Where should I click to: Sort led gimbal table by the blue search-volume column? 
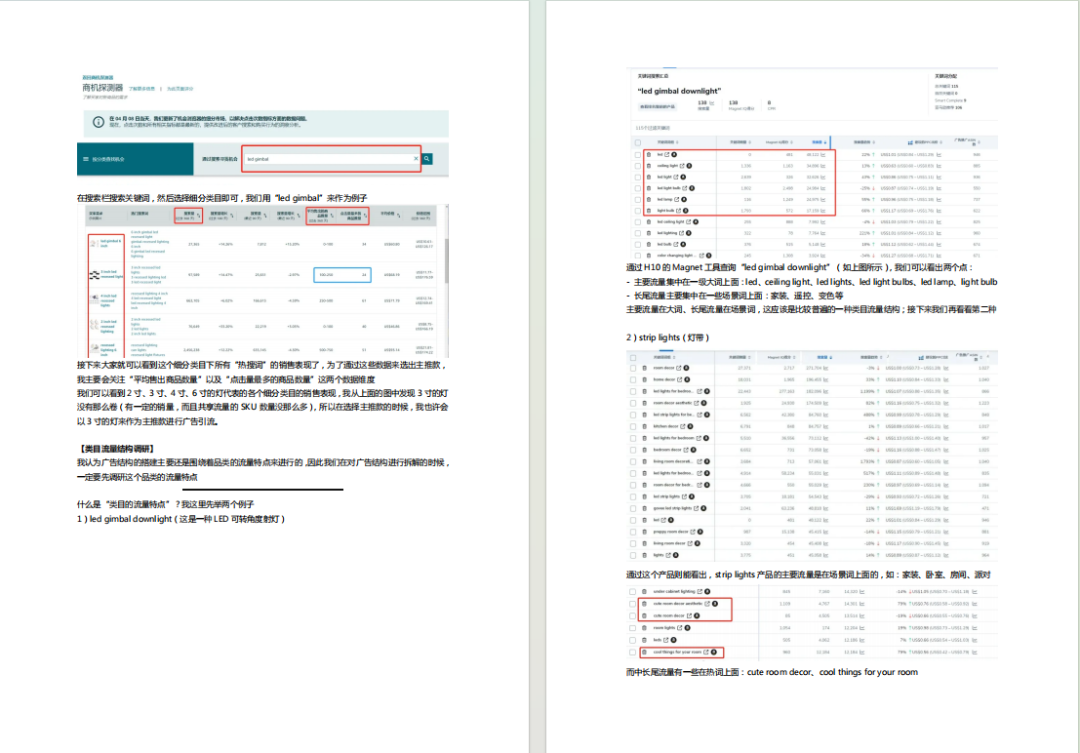click(x=819, y=143)
